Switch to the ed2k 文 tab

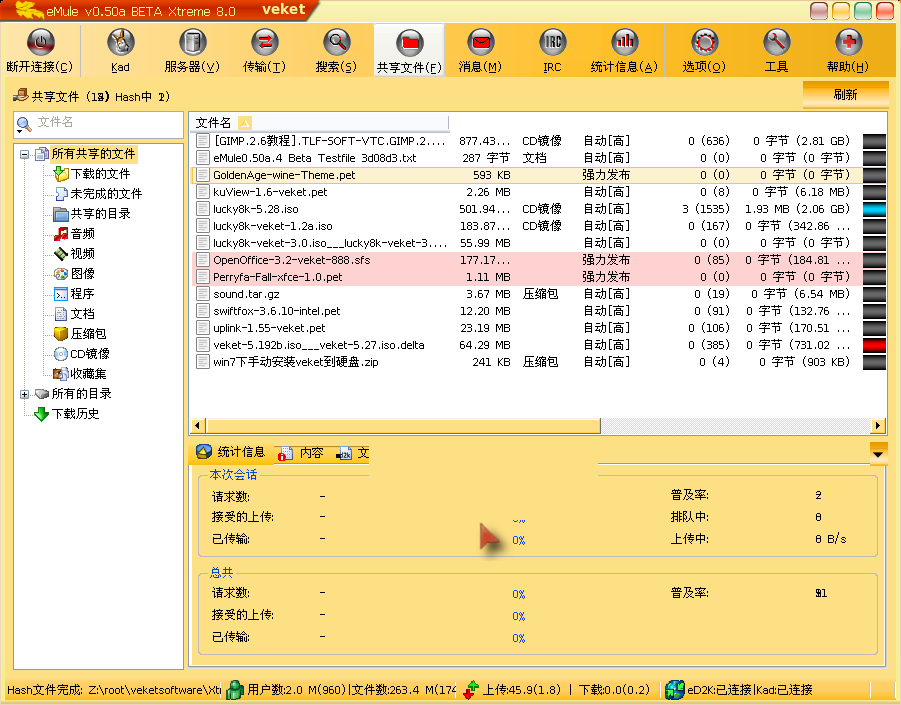point(353,453)
